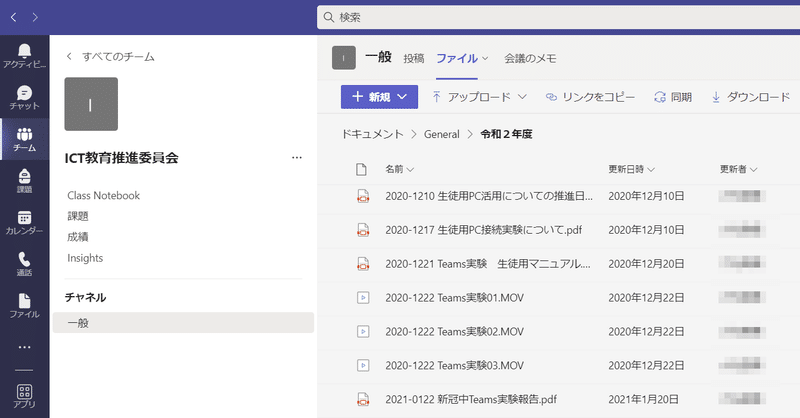
Task: Open file 2021-0122 新冠中Teams実験報告.pdf
Action: pos(471,399)
